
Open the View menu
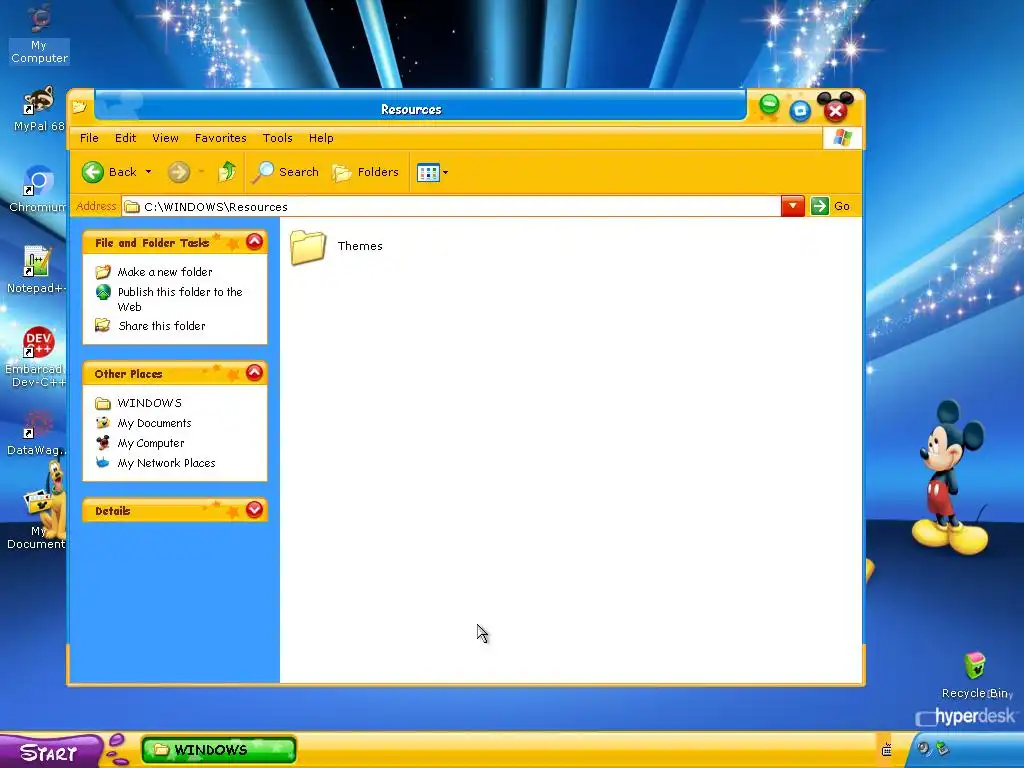pyautogui.click(x=165, y=138)
